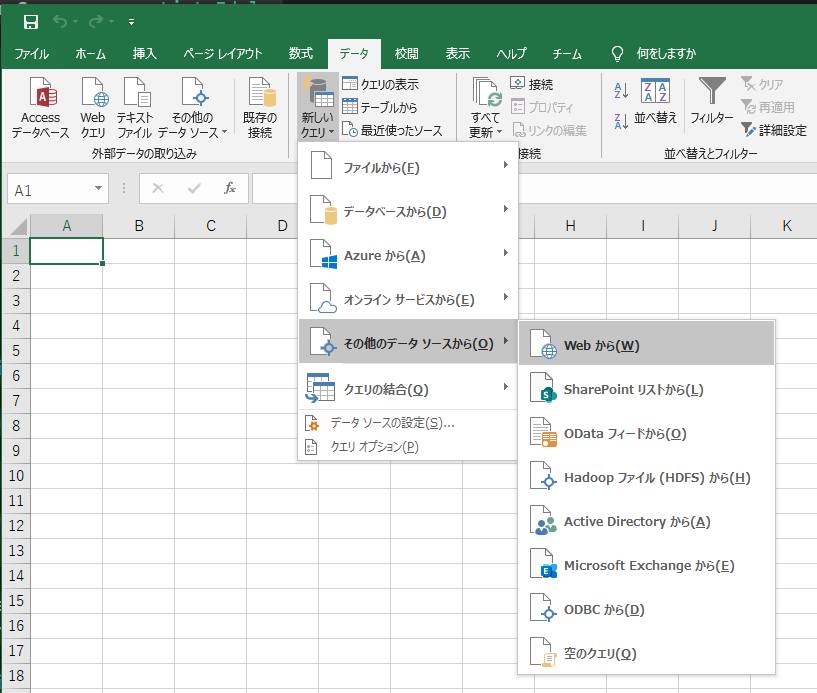Click クエリの表示 in ribbon
The width and height of the screenshot is (817, 693).
pos(380,84)
